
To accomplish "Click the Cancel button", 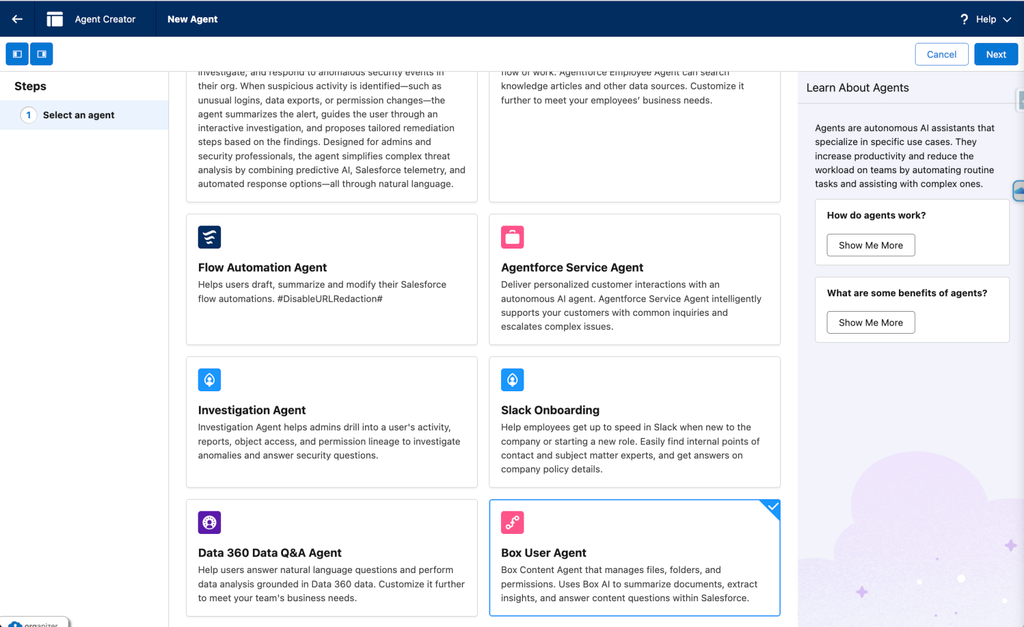I will pos(941,54).
